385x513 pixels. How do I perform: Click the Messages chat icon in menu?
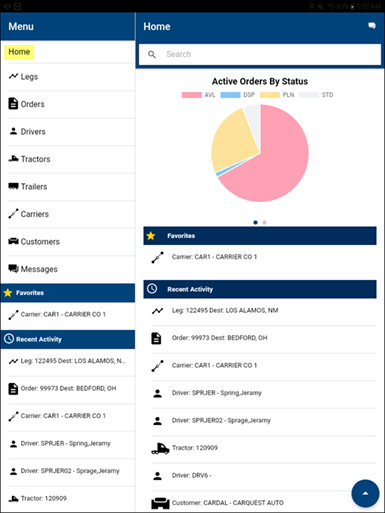tap(13, 268)
